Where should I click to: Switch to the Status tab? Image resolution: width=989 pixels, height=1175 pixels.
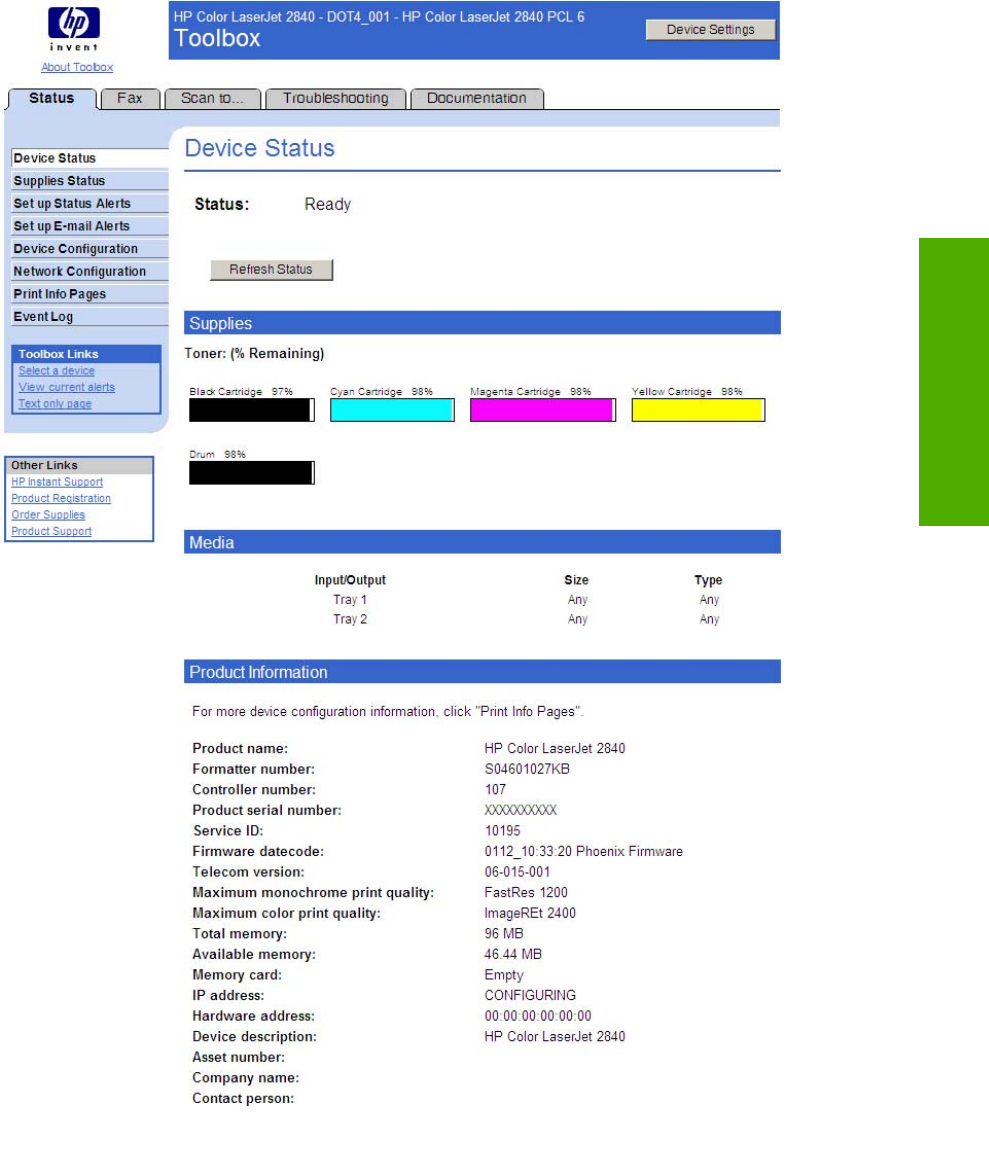(52, 98)
